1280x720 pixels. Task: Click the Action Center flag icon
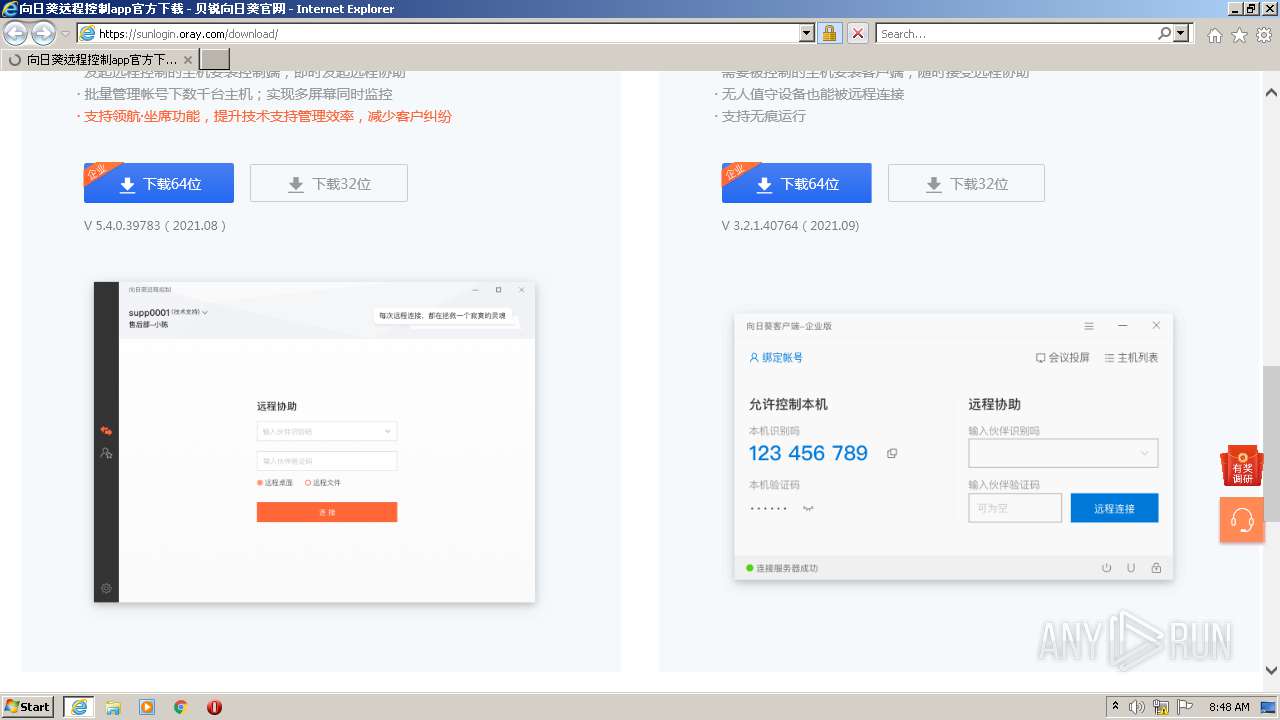[x=1184, y=707]
